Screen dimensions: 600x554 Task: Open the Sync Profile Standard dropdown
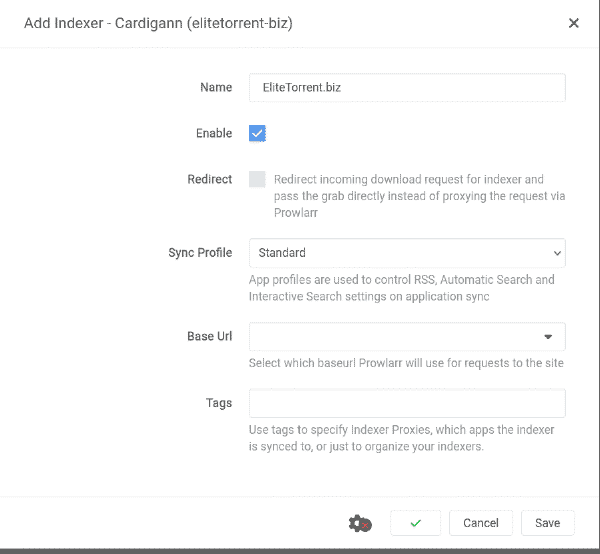[x=407, y=253]
